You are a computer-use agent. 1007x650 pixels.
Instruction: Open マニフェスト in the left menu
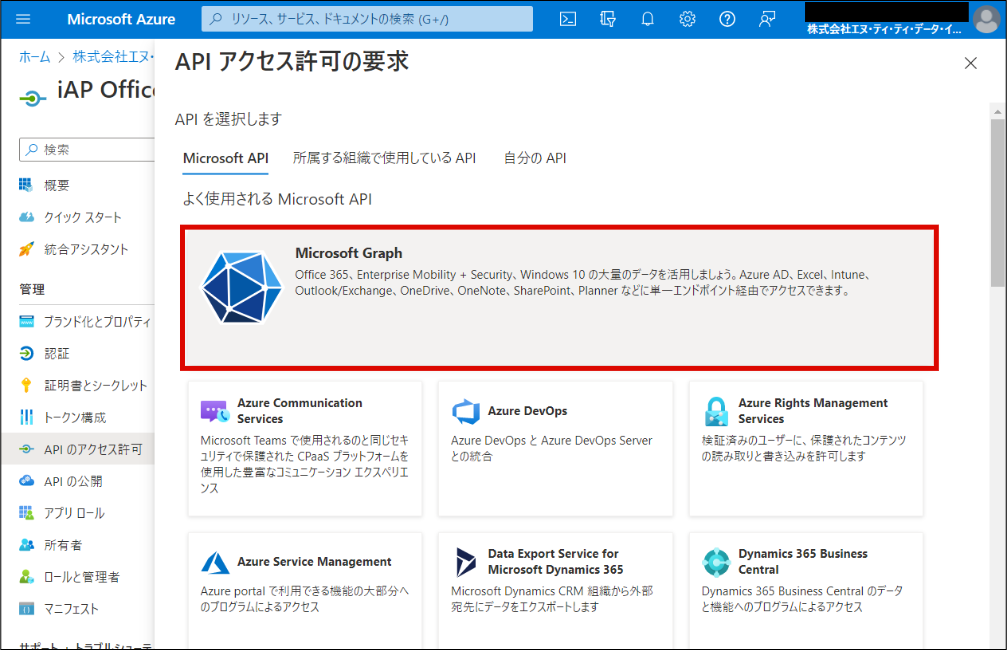(71, 609)
